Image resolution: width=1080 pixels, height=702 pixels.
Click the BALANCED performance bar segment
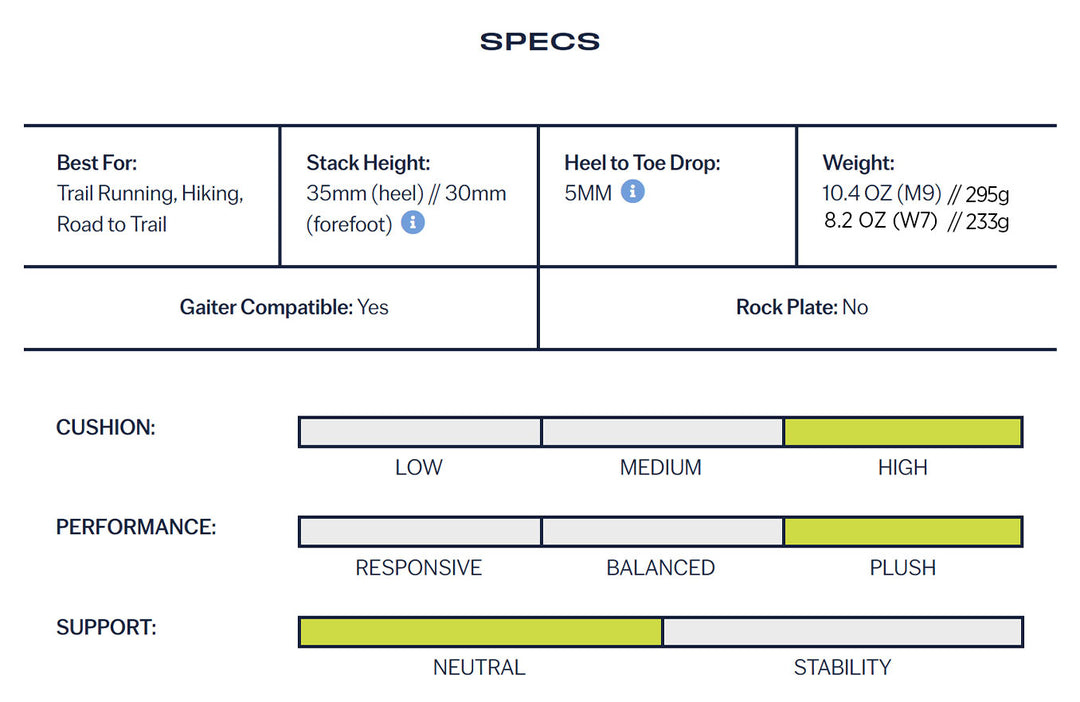[662, 532]
